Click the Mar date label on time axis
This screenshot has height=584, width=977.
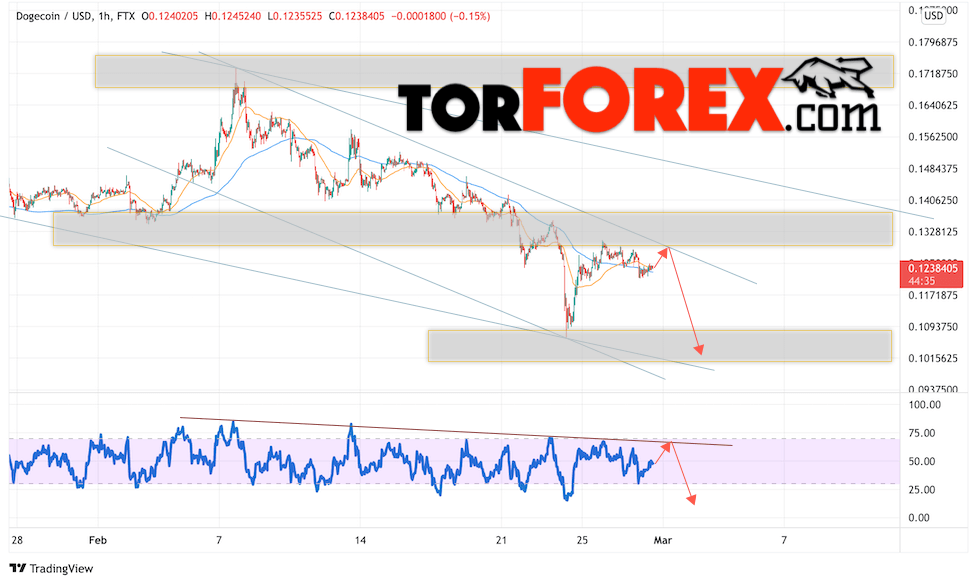point(662,540)
